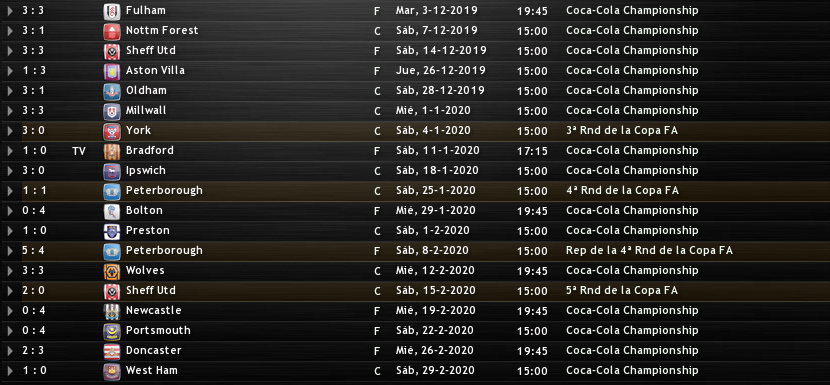Viewport: 830px width, 385px height.
Task: Open the Newcastle club badge
Action: [112, 311]
